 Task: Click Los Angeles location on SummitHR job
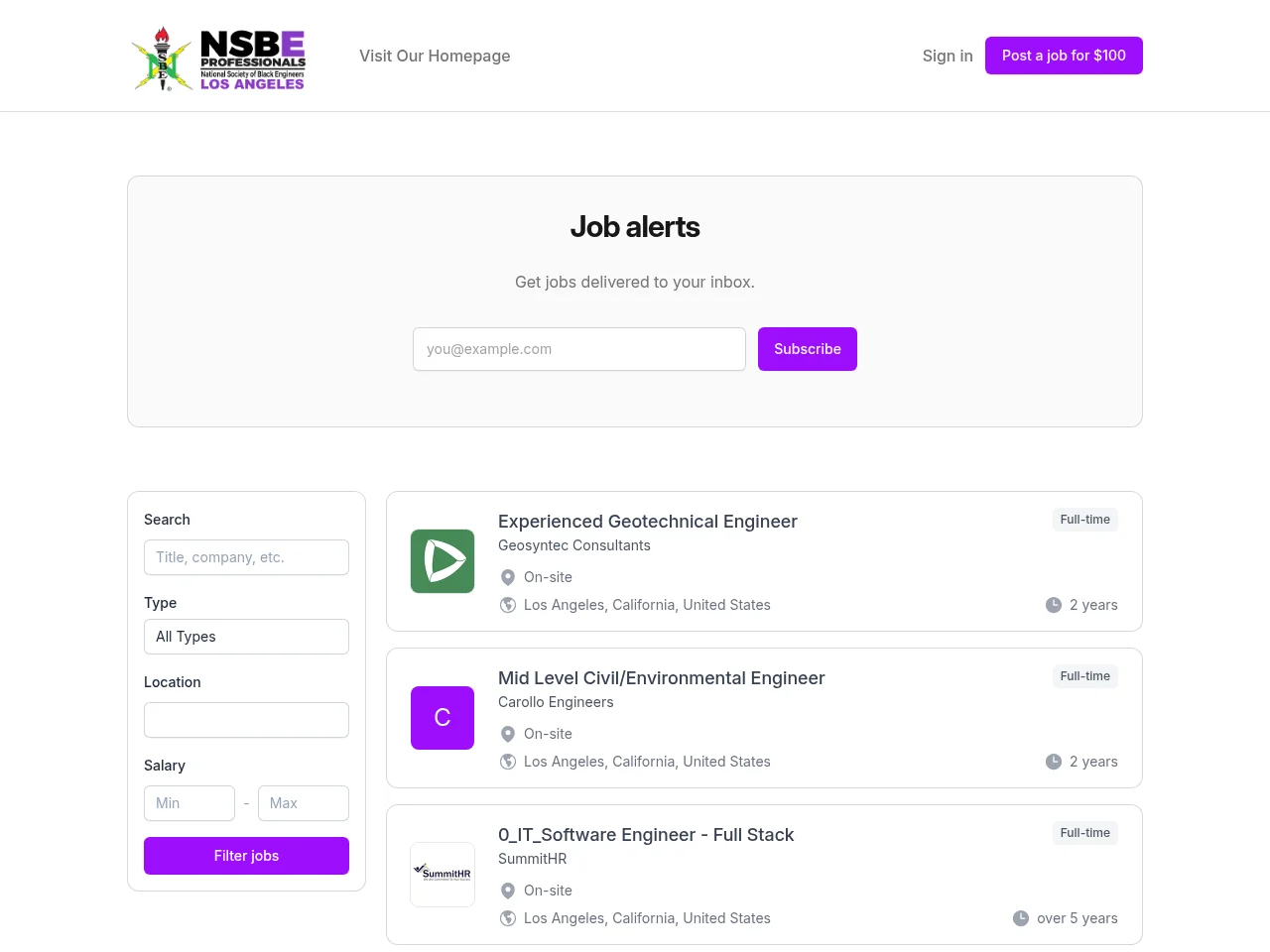tap(647, 918)
